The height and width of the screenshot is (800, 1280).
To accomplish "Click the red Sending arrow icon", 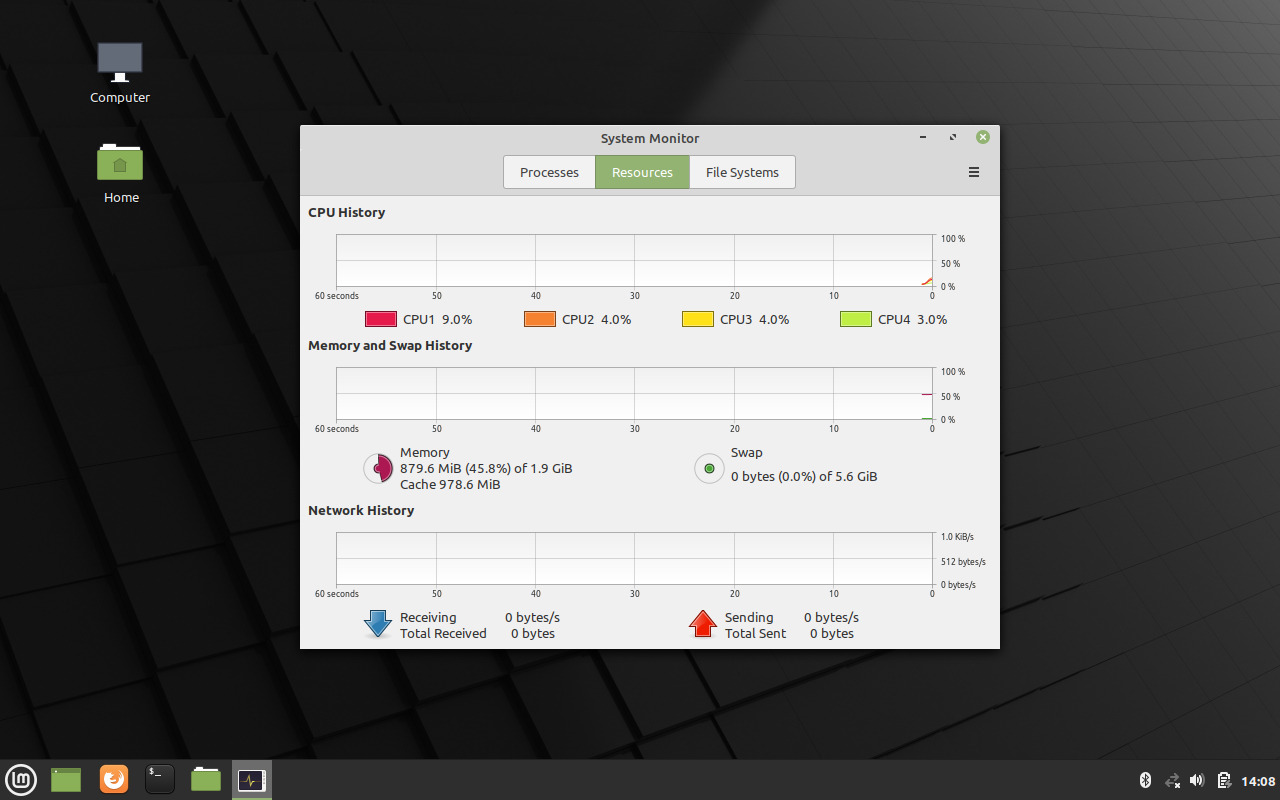I will coord(702,623).
